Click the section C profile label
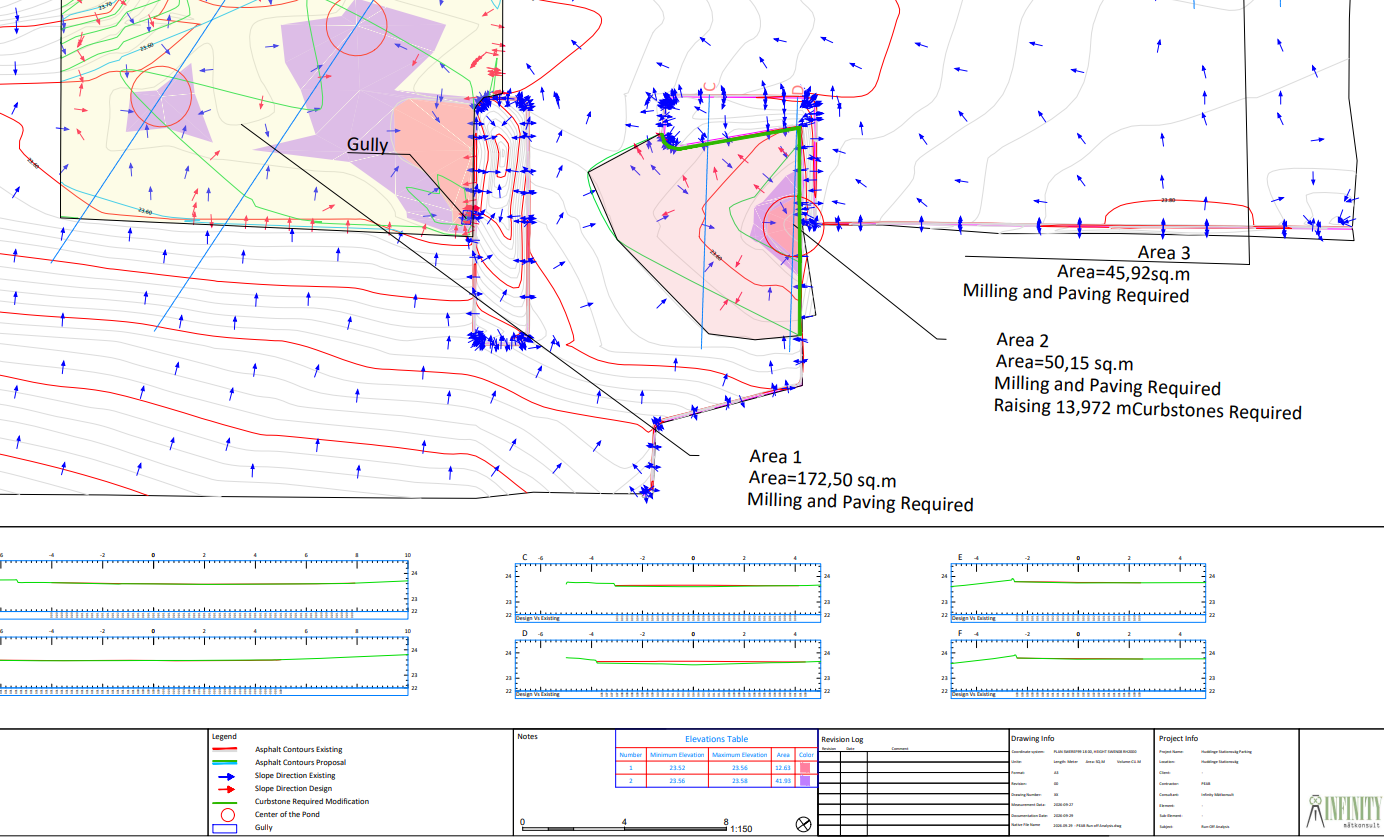The width and height of the screenshot is (1384, 838). pyautogui.click(x=525, y=558)
